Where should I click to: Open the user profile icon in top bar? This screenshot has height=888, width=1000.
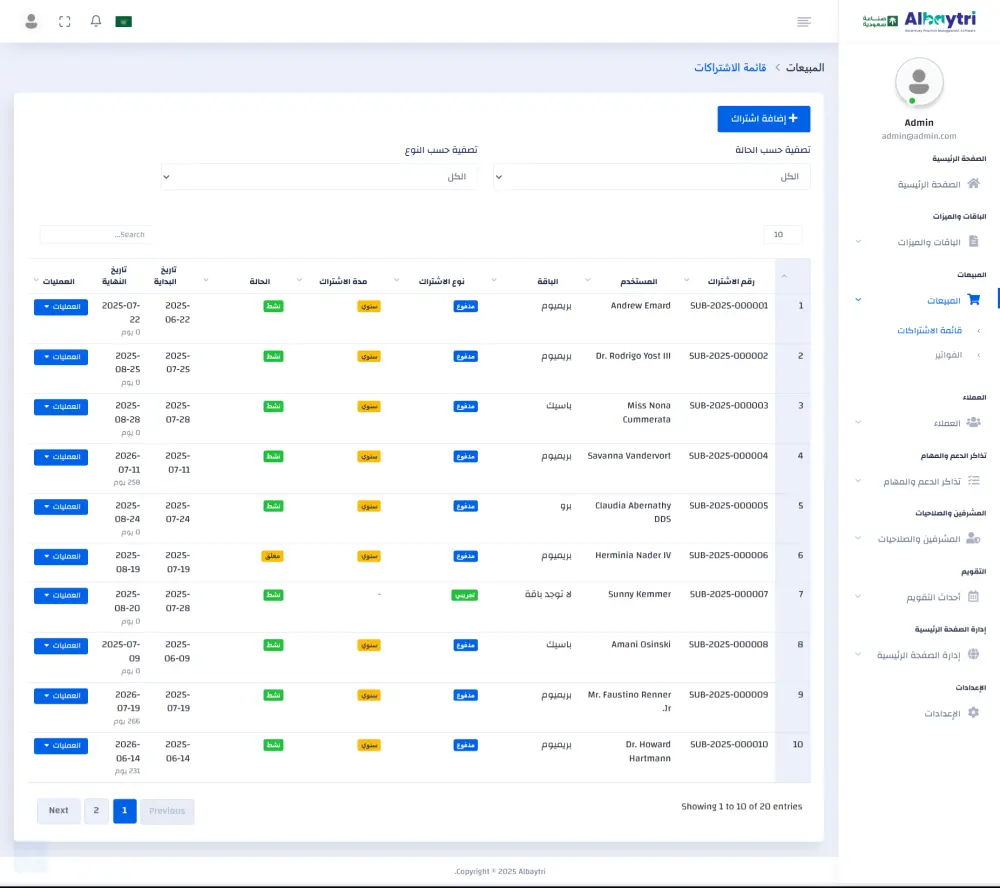coord(31,22)
